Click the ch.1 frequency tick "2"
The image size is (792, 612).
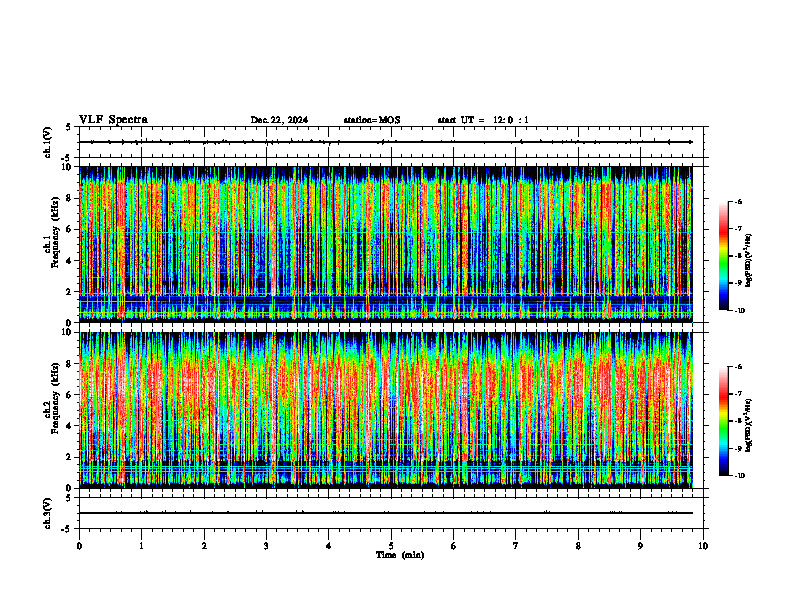pyautogui.click(x=69, y=292)
